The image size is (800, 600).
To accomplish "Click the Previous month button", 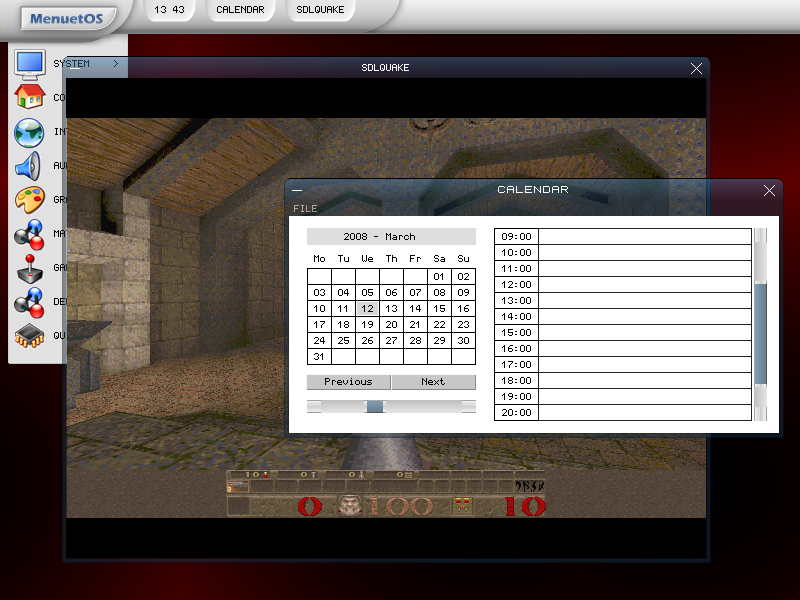I will [x=348, y=382].
